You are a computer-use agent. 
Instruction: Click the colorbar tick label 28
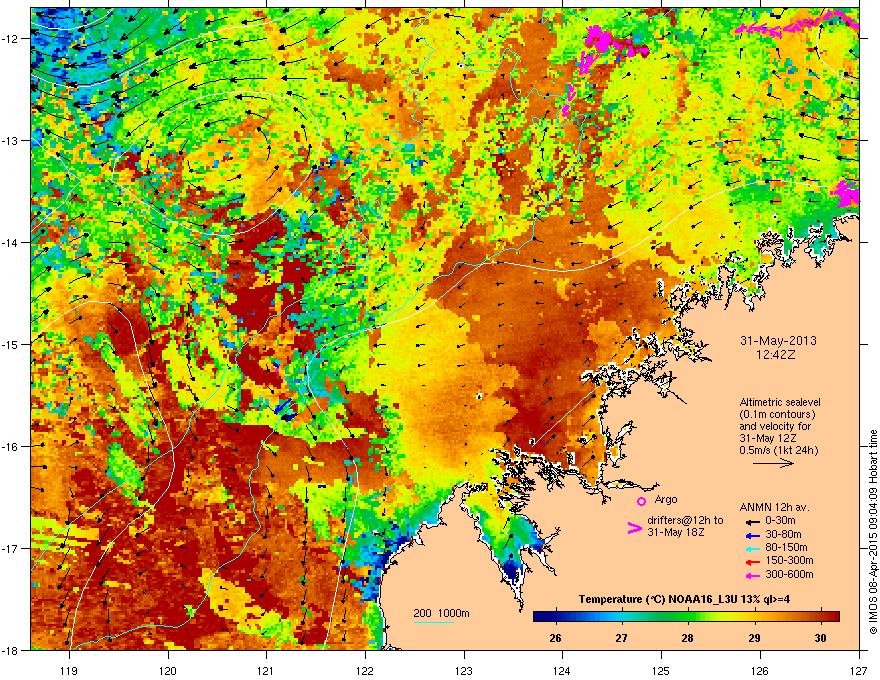pos(688,638)
